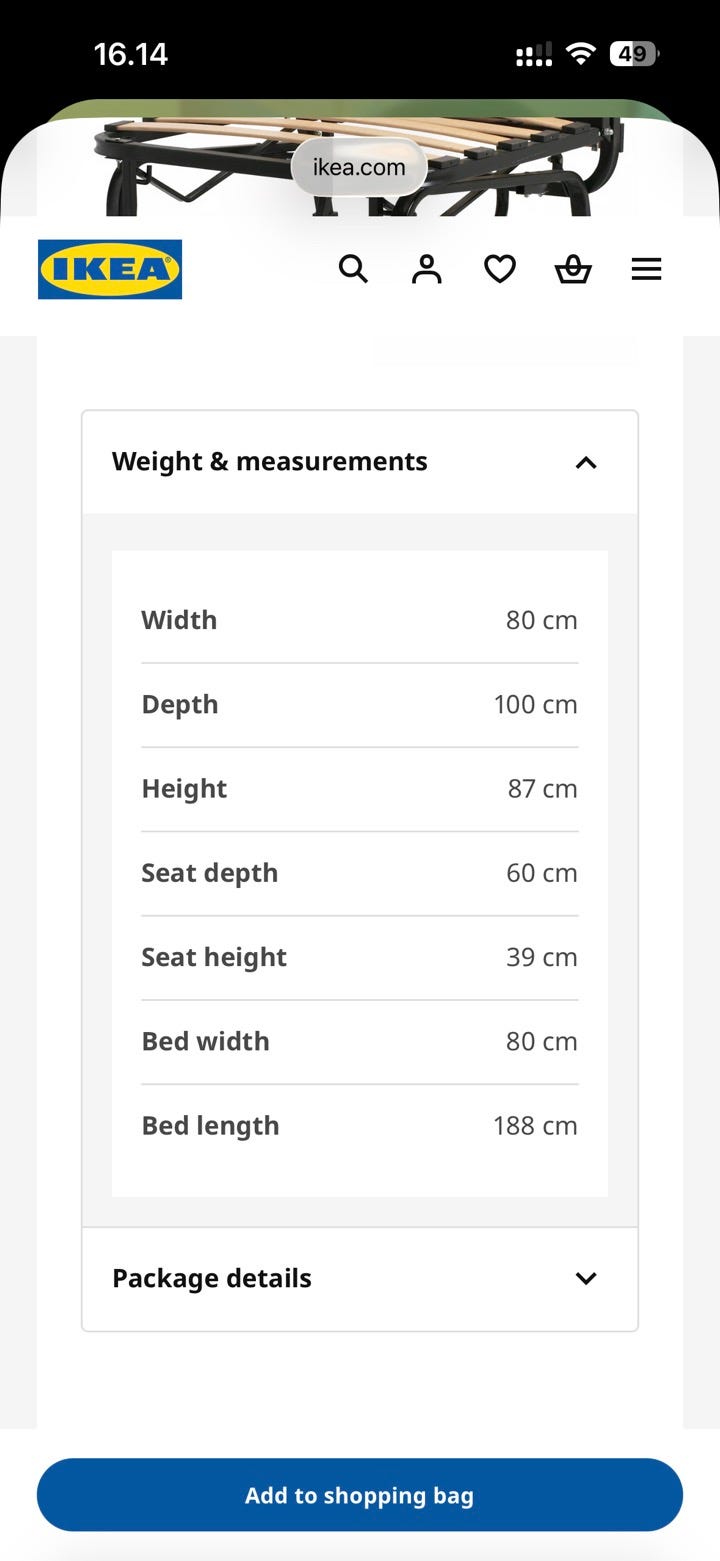Open the shopping basket icon
The width and height of the screenshot is (720, 1561).
[573, 269]
